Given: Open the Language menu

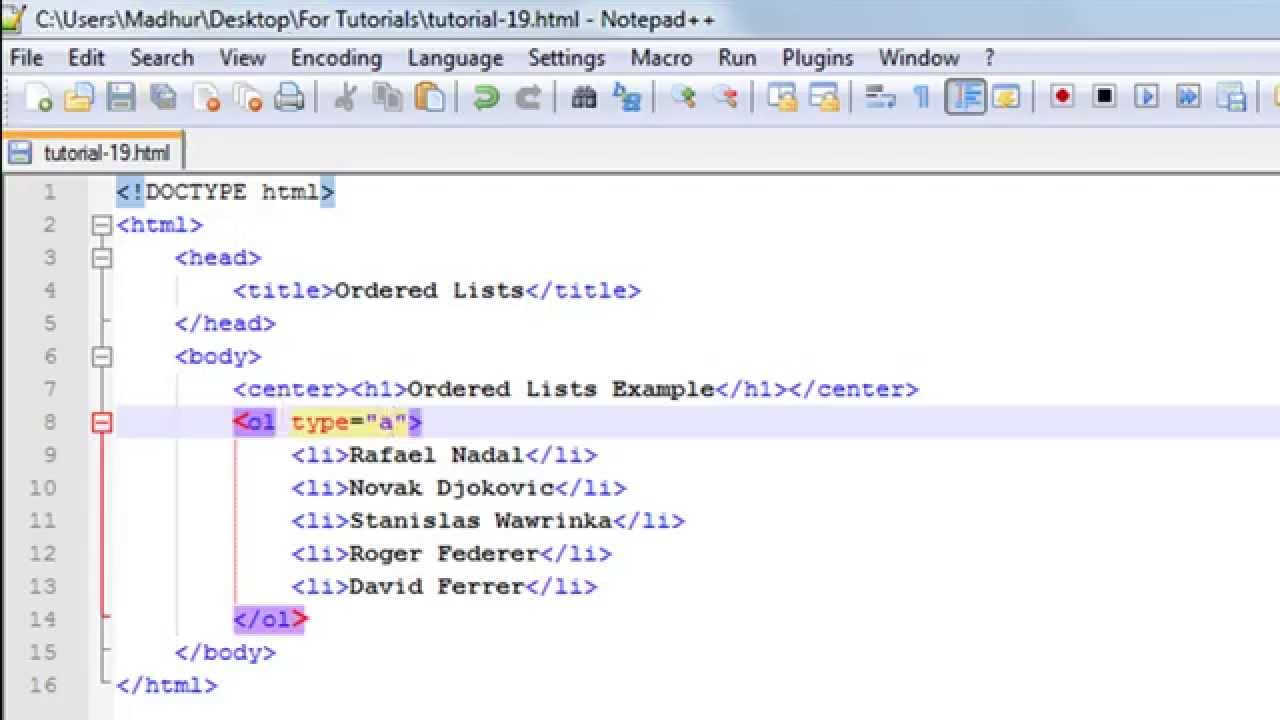Looking at the screenshot, I should pos(455,58).
